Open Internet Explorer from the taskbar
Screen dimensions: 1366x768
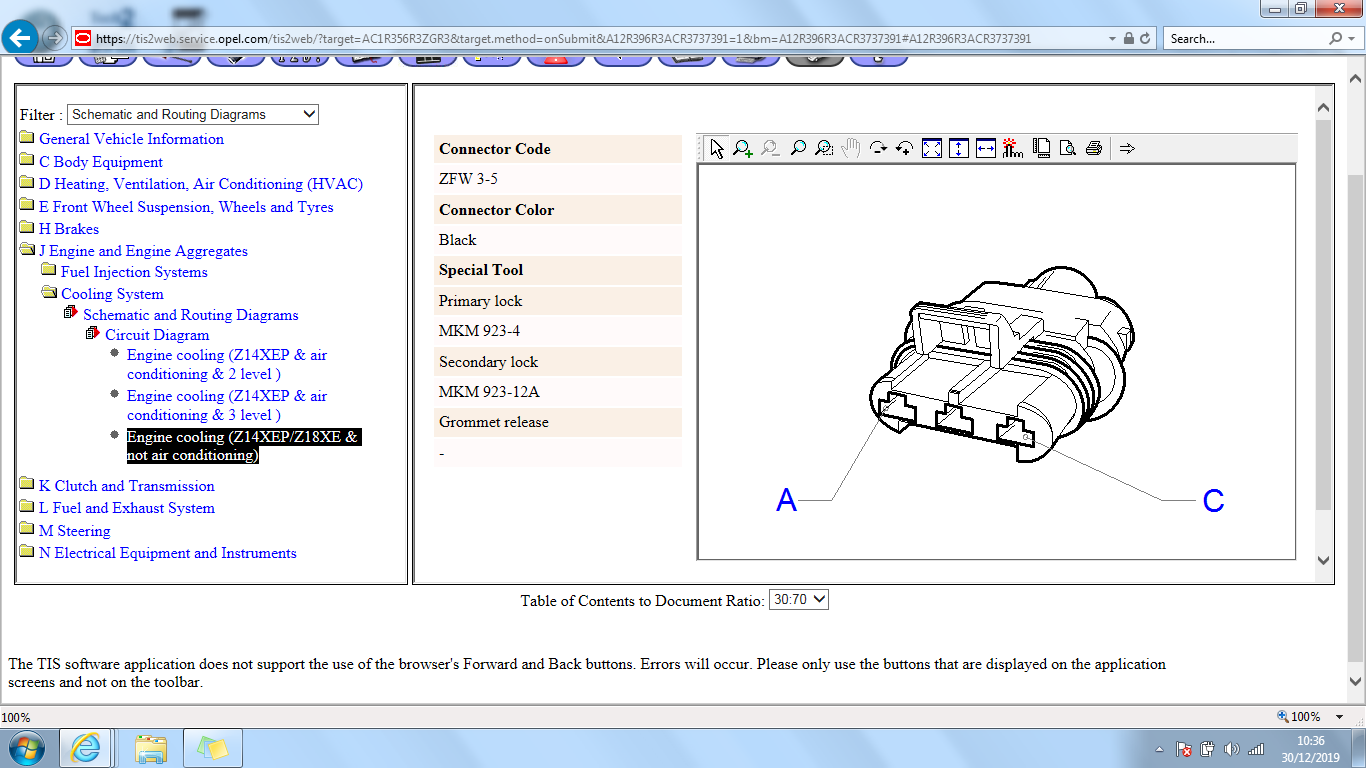click(86, 748)
